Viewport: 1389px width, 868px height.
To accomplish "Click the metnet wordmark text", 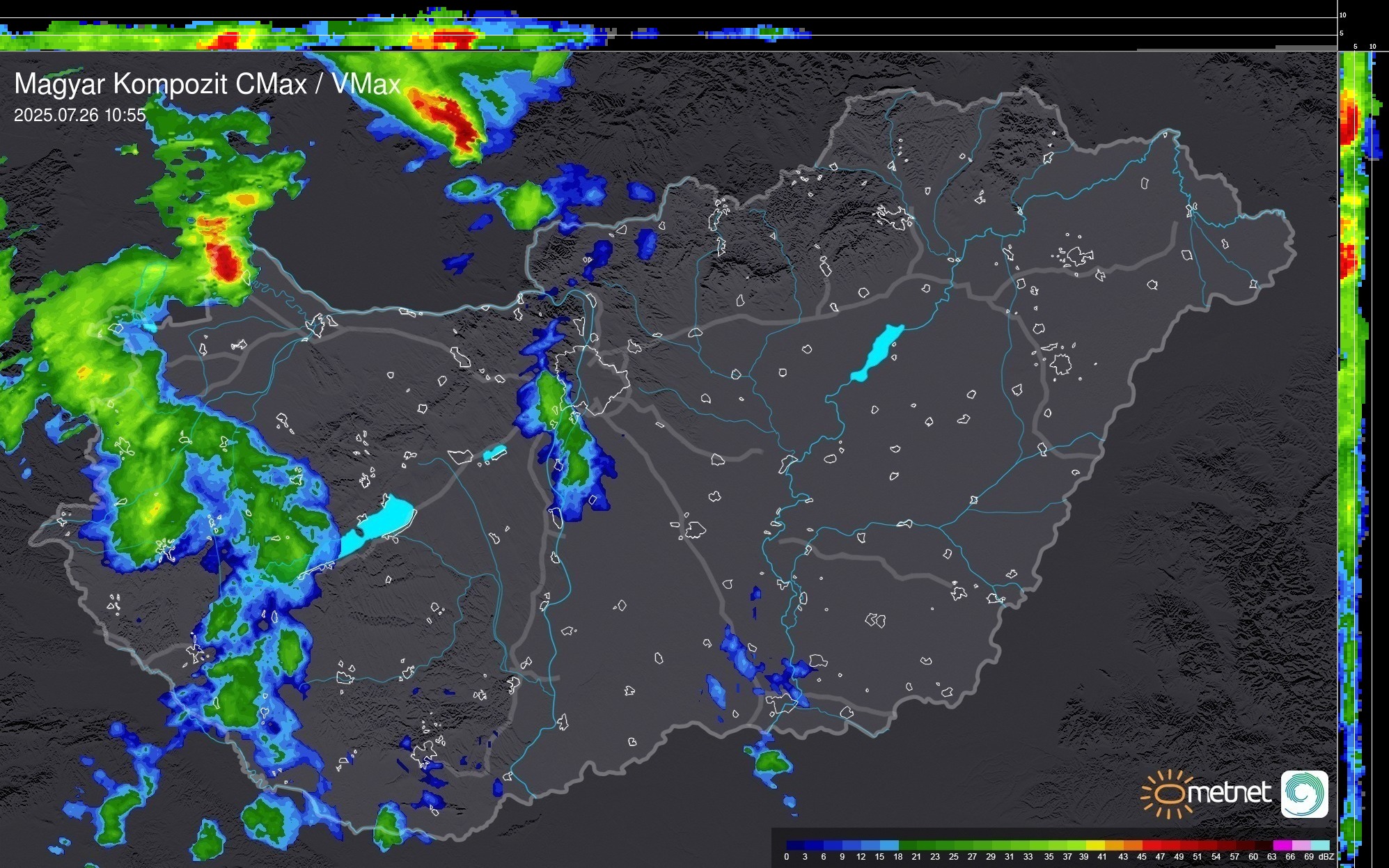I will 1229,793.
